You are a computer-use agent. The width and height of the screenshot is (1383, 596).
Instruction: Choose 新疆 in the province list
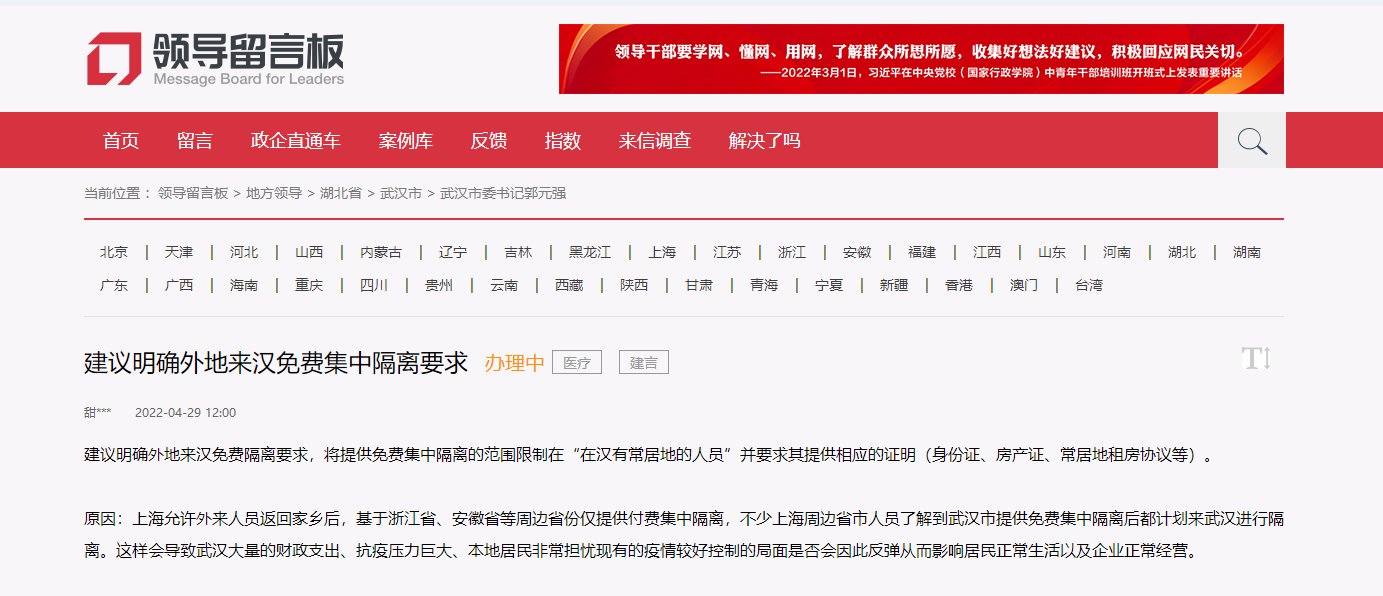coord(894,285)
